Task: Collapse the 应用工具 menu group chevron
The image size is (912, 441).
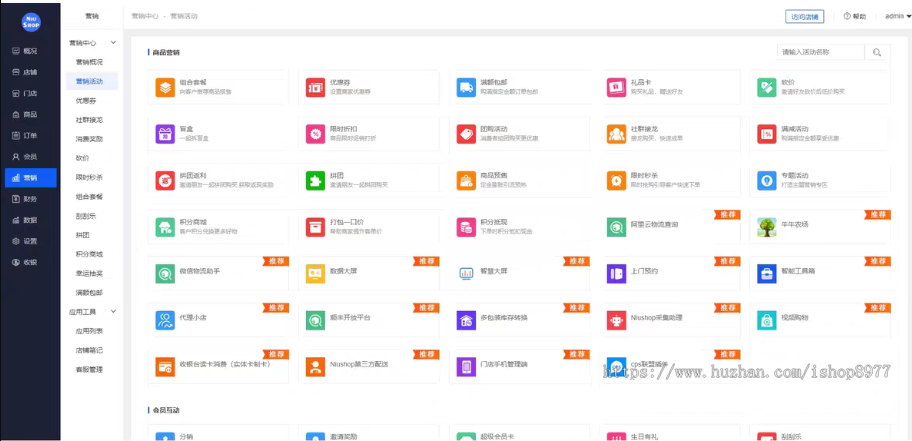Action: click(113, 312)
